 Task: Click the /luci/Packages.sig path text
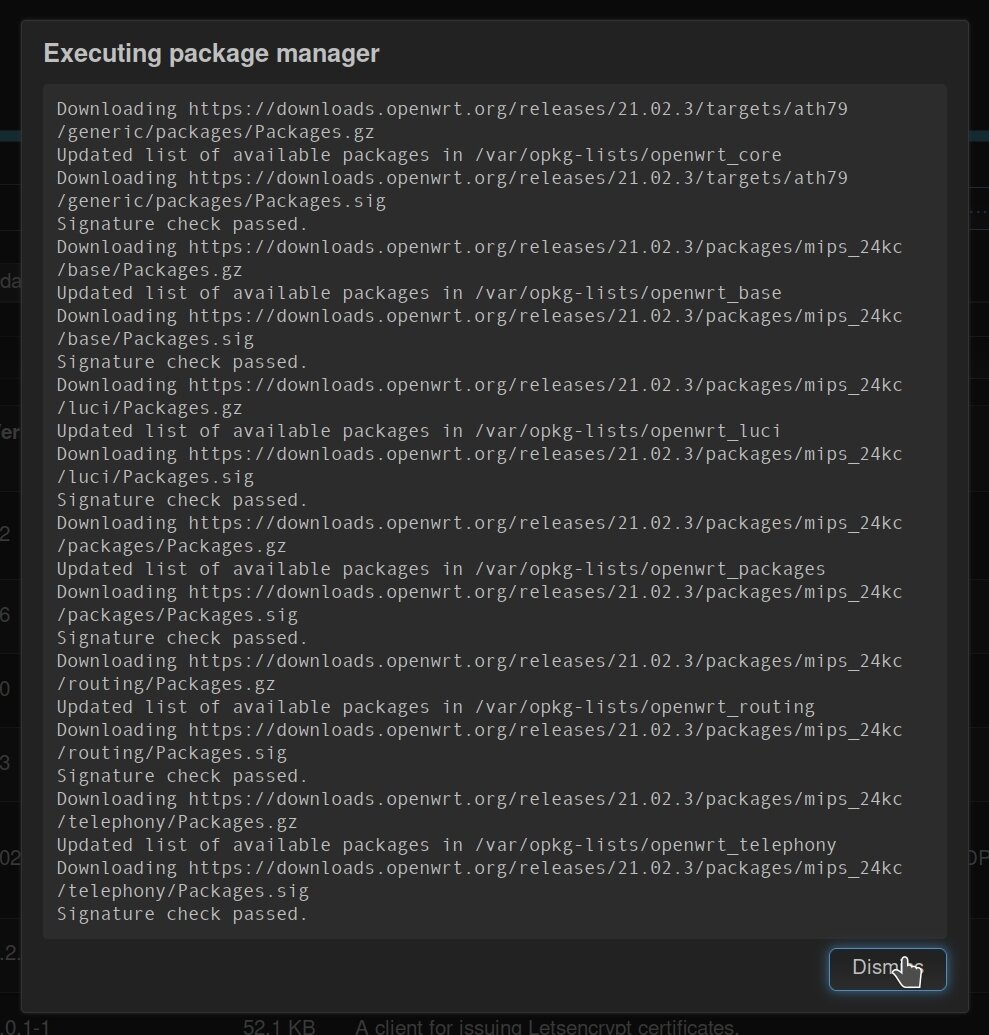[x=155, y=477]
